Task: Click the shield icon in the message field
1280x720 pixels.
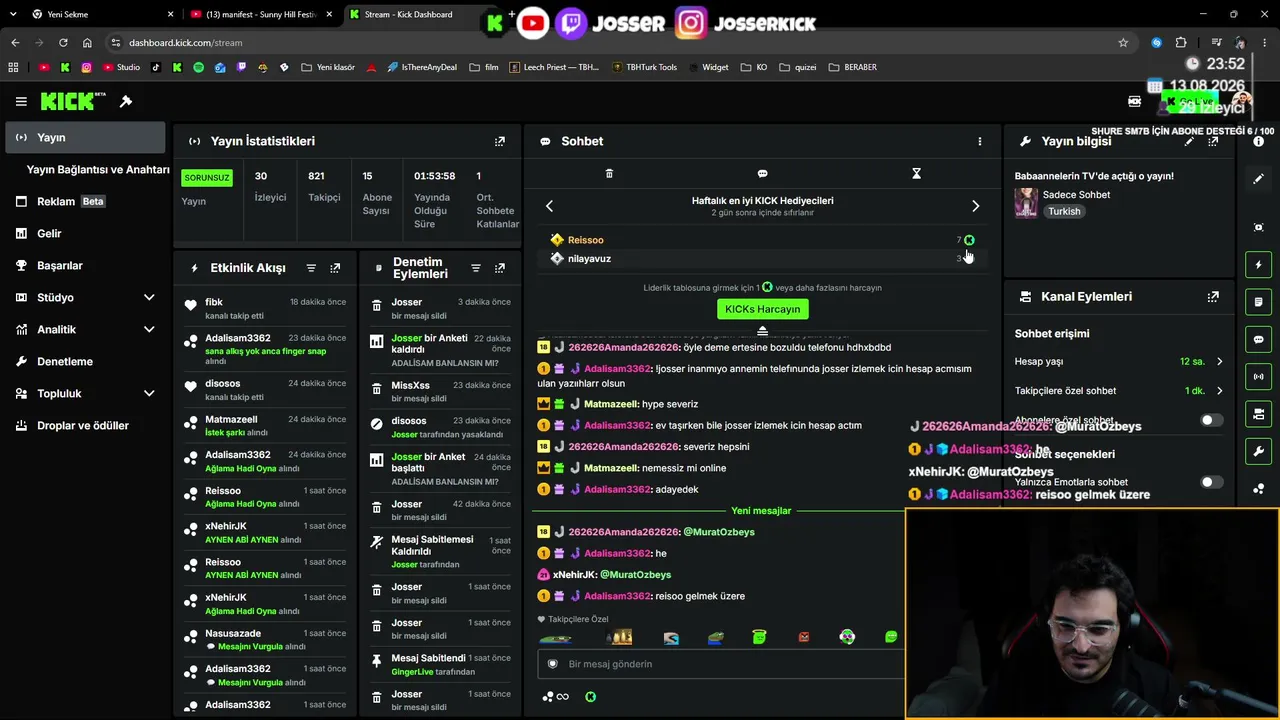Action: pos(552,664)
